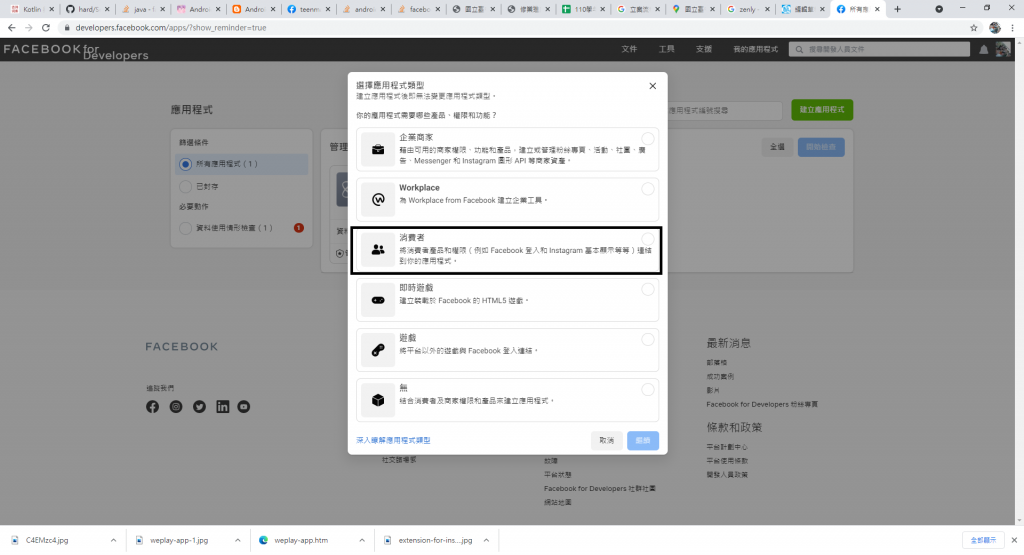Open the profile avatar in header
Image resolution: width=1024 pixels, height=555 pixels.
1003,50
